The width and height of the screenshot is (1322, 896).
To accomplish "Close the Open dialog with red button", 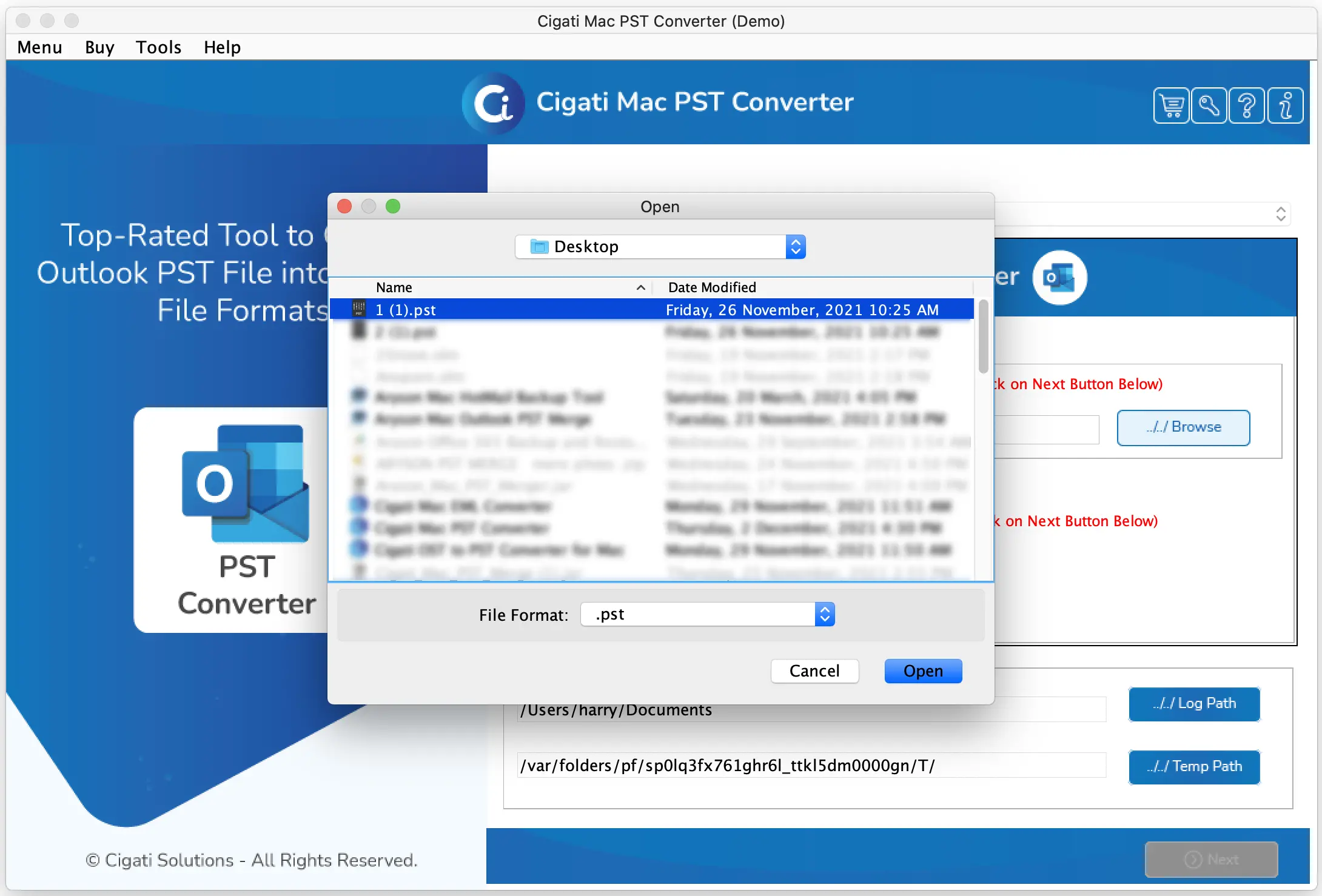I will click(x=344, y=207).
